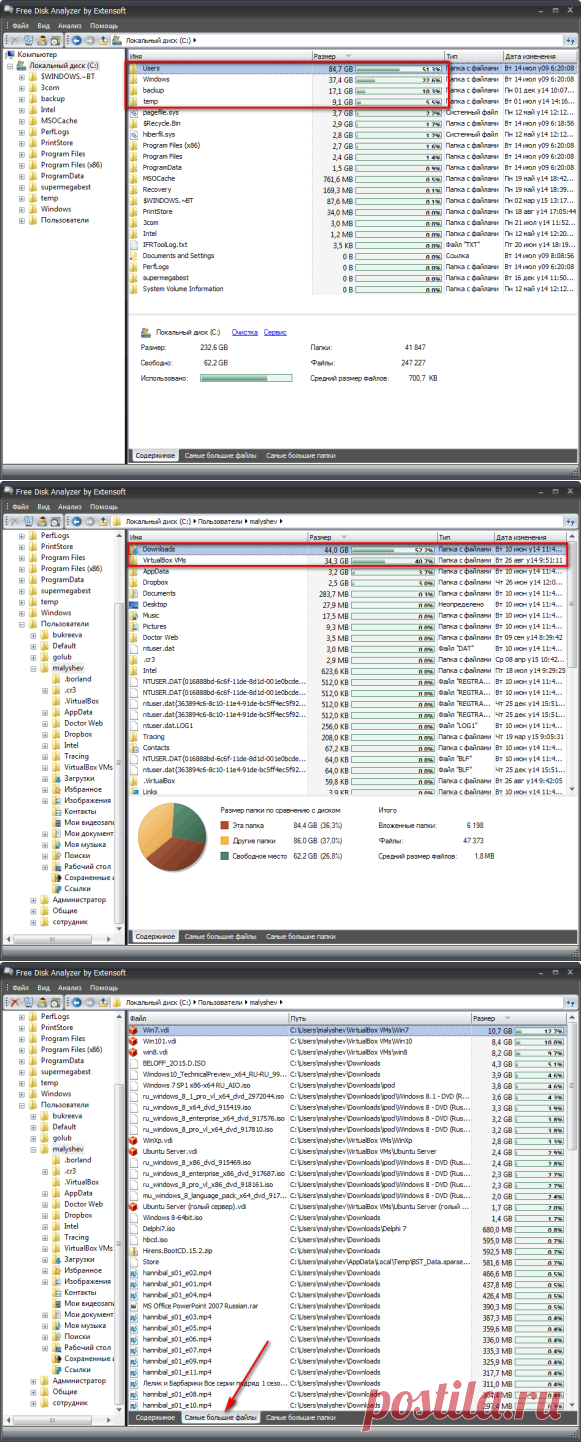Expand Program Files (x86) in top tree
Image resolution: width=581 pixels, height=1442 pixels.
point(22,164)
